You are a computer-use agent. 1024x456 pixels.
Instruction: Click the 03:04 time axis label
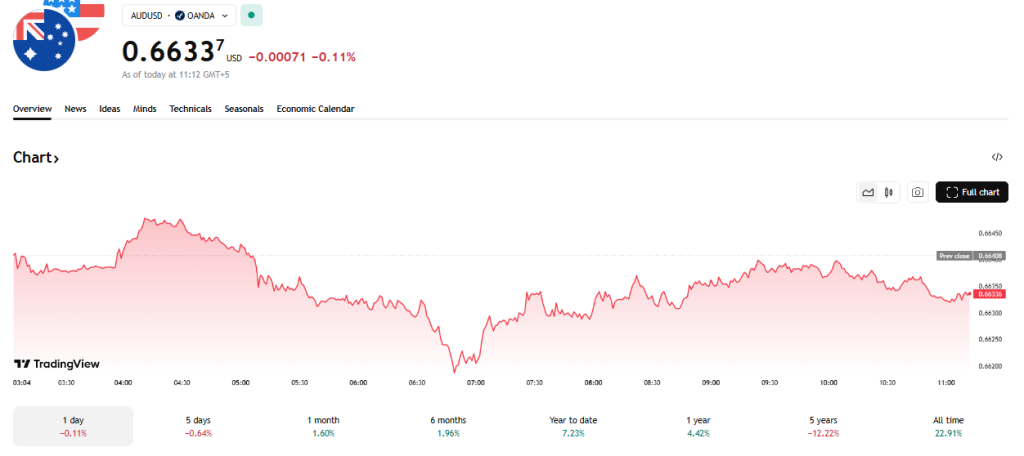22,383
